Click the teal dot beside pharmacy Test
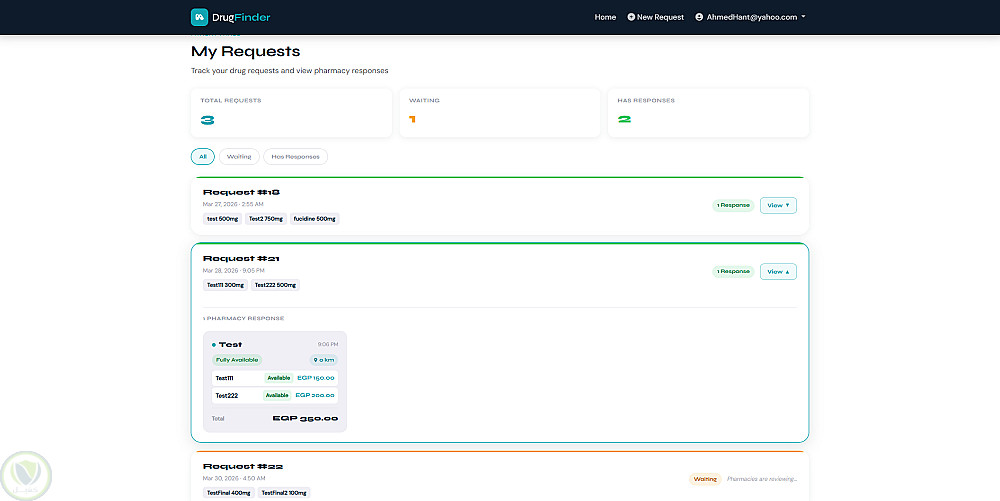 [x=214, y=344]
